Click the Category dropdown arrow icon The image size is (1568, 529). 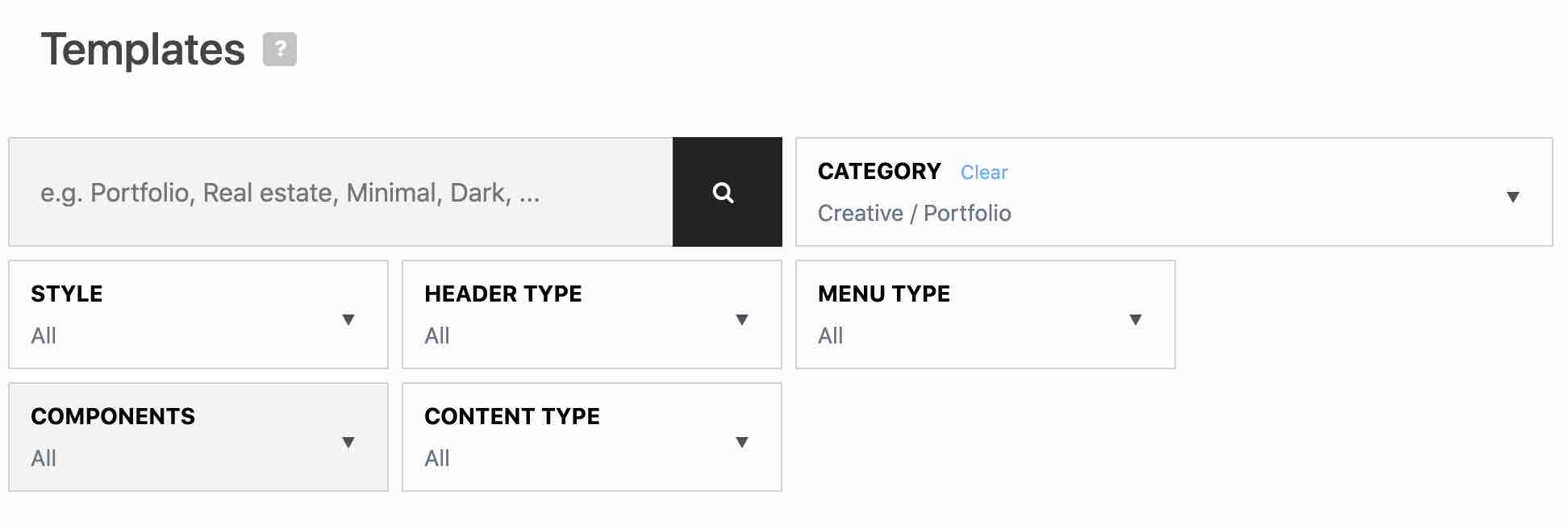[x=1513, y=197]
